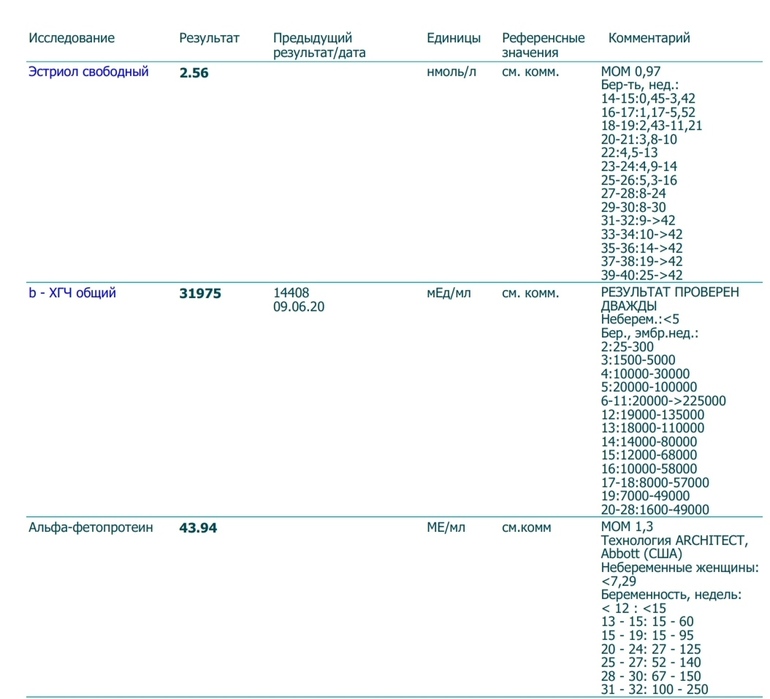Open the "Эстриол свободный" test name
The width and height of the screenshot is (770, 699).
[x=88, y=72]
